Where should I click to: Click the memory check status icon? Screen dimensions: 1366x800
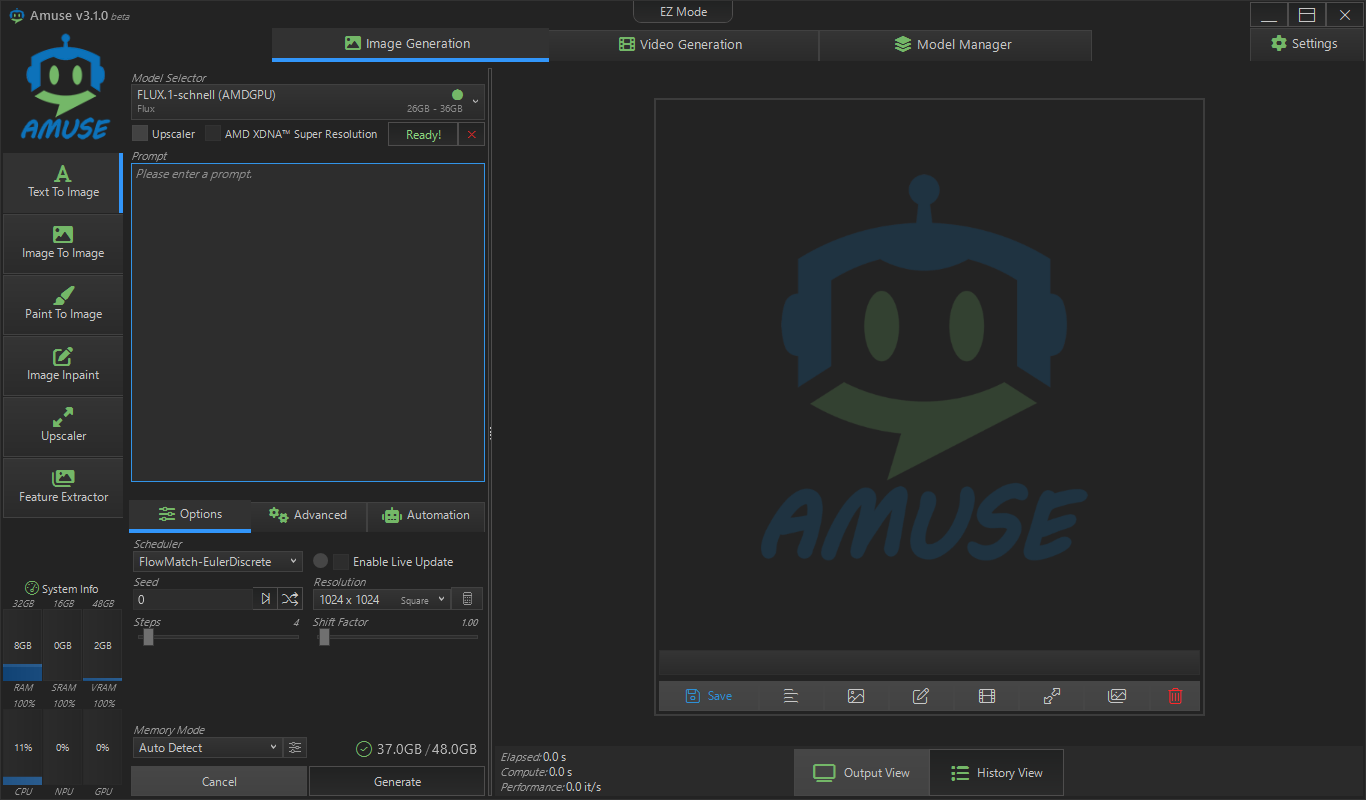pyautogui.click(x=364, y=749)
